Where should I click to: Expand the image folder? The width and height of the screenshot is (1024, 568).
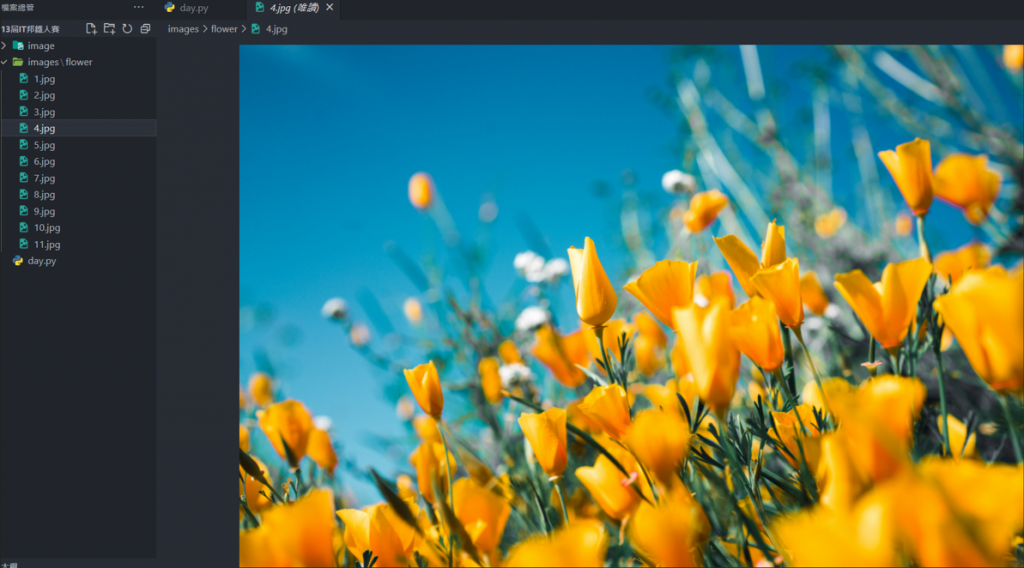[4, 46]
